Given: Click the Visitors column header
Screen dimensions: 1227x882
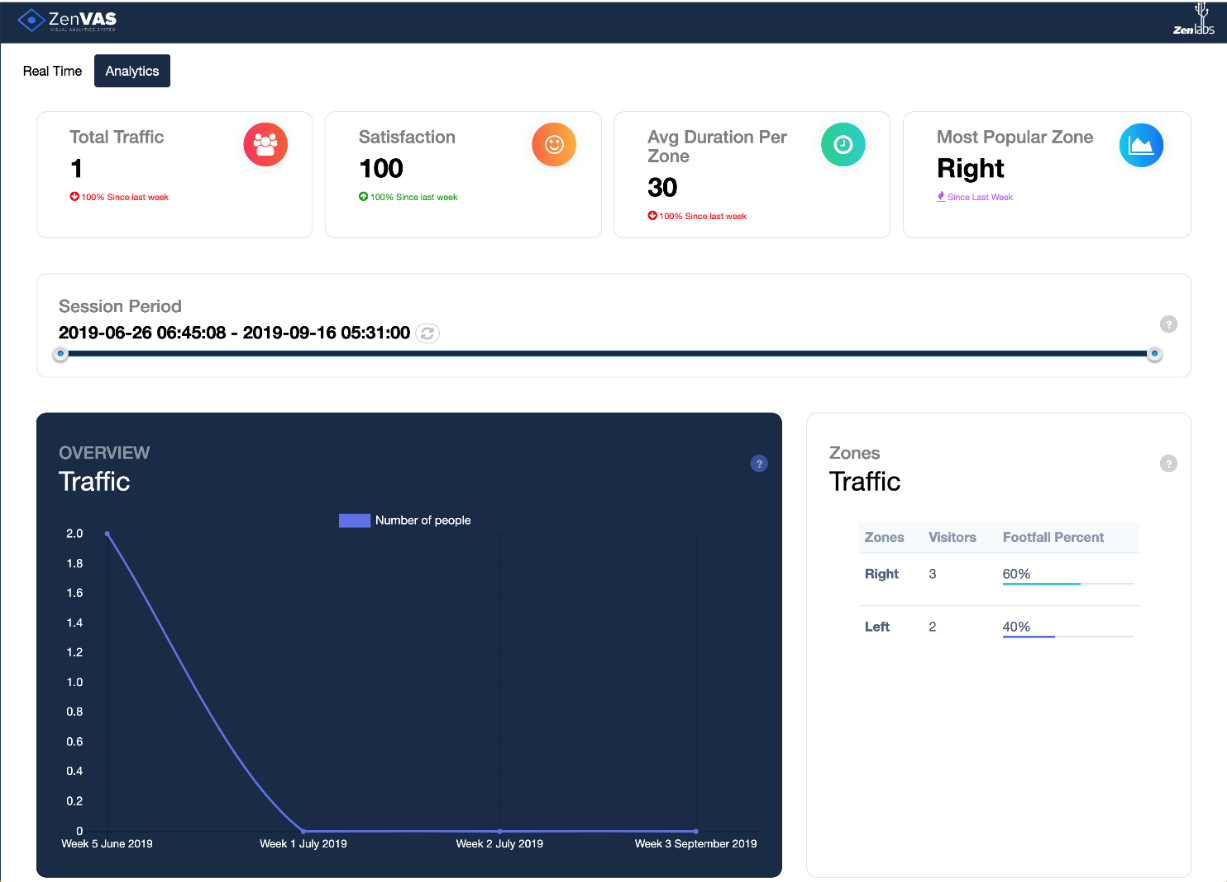Looking at the screenshot, I should click(x=952, y=537).
